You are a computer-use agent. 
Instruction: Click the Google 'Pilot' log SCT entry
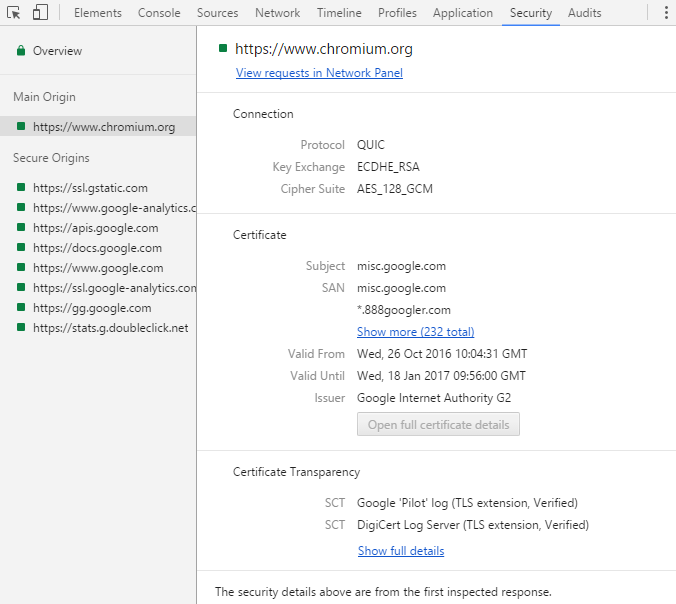point(467,503)
